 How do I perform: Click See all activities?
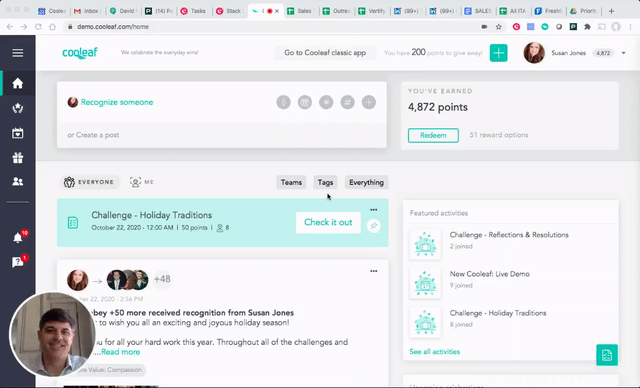point(434,352)
